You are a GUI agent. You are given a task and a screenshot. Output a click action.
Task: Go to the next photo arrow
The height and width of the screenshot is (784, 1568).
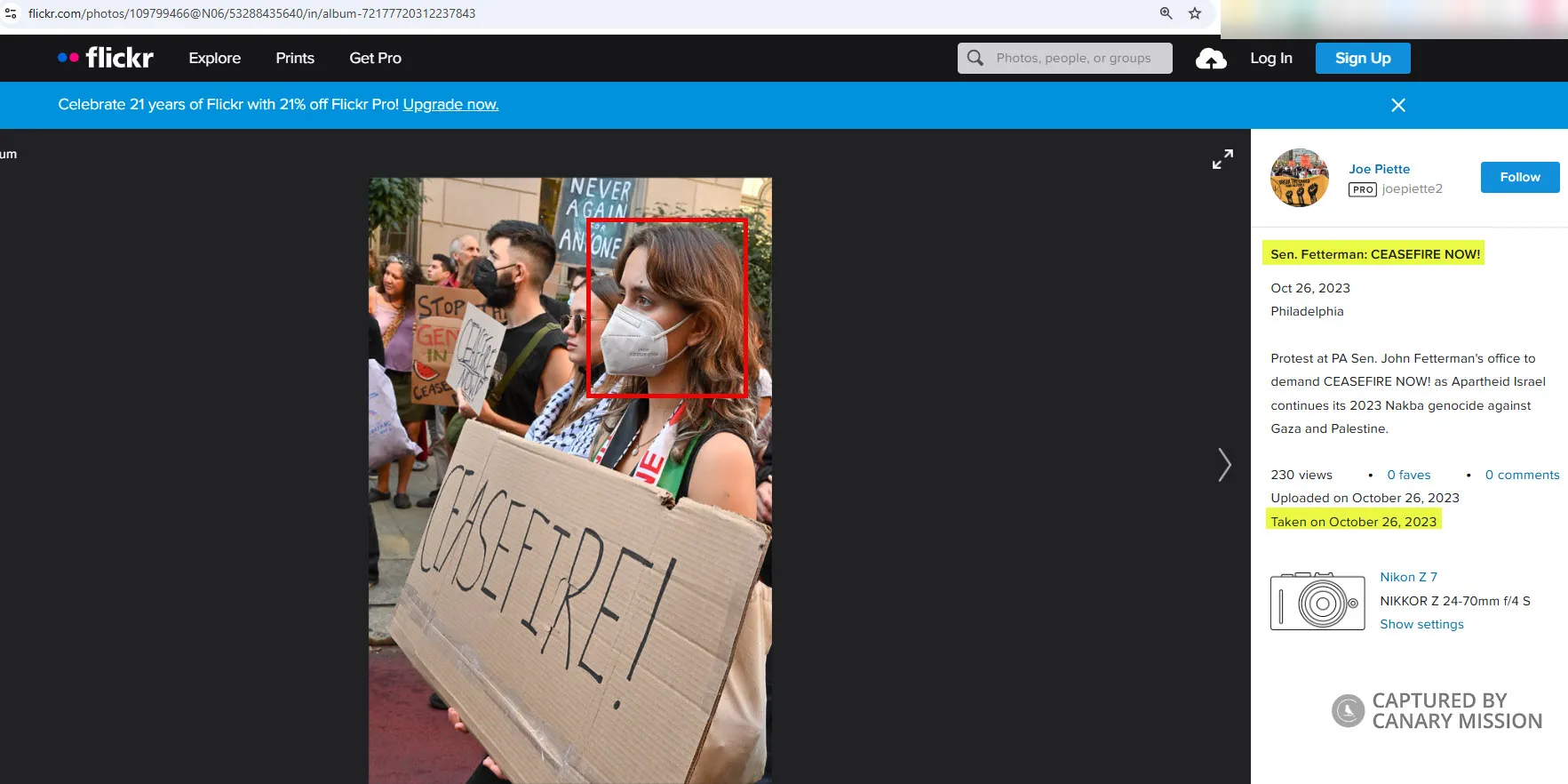[1224, 464]
